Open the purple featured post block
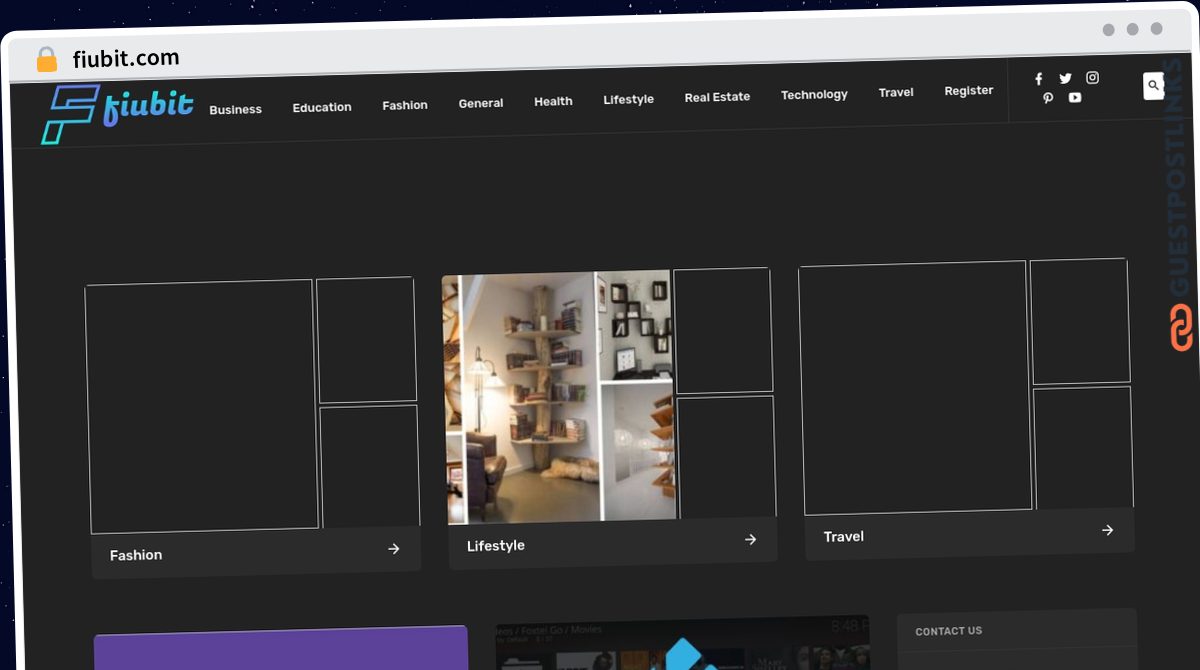Image resolution: width=1200 pixels, height=670 pixels. click(282, 648)
